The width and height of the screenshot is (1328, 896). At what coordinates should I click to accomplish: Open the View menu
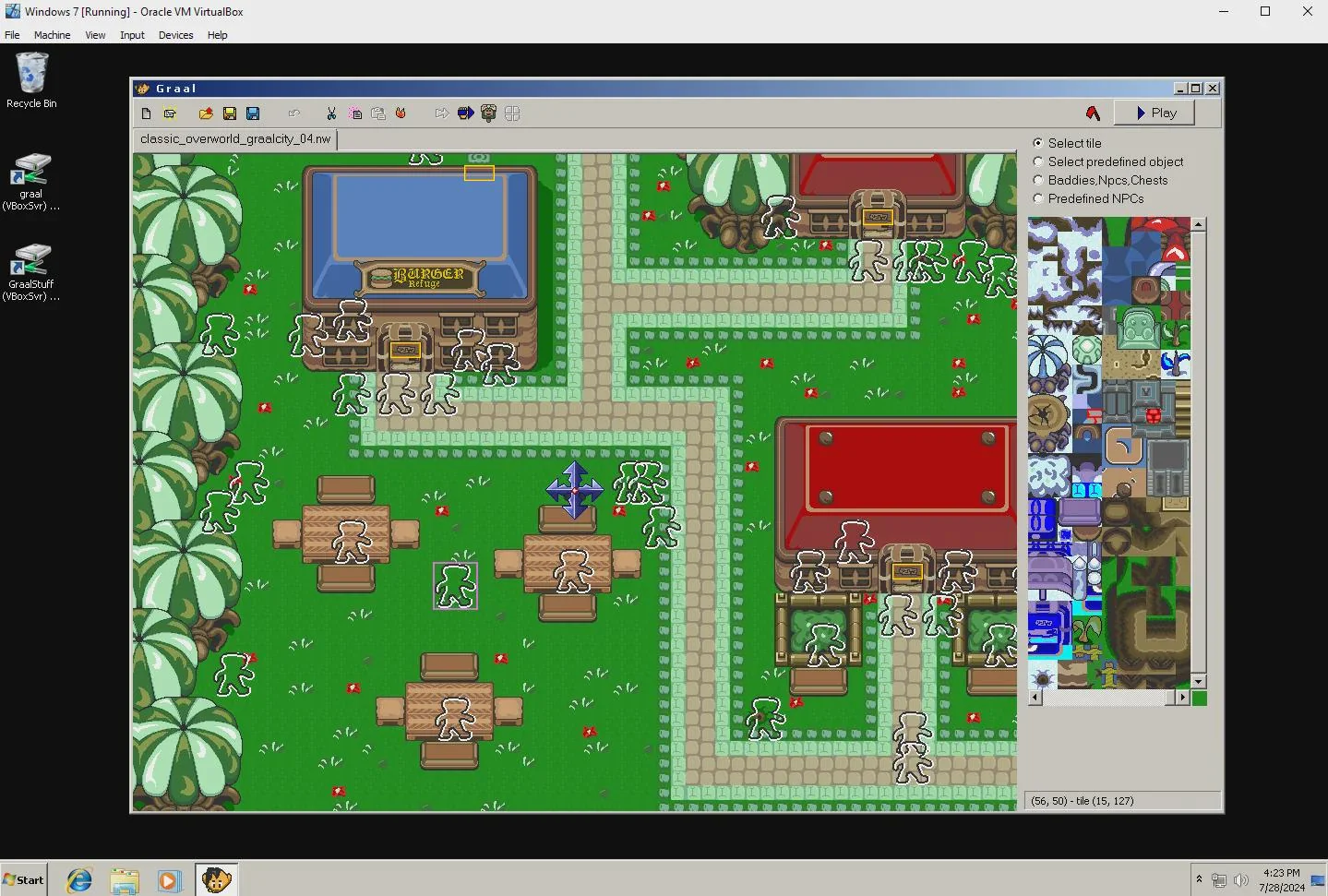coord(95,35)
